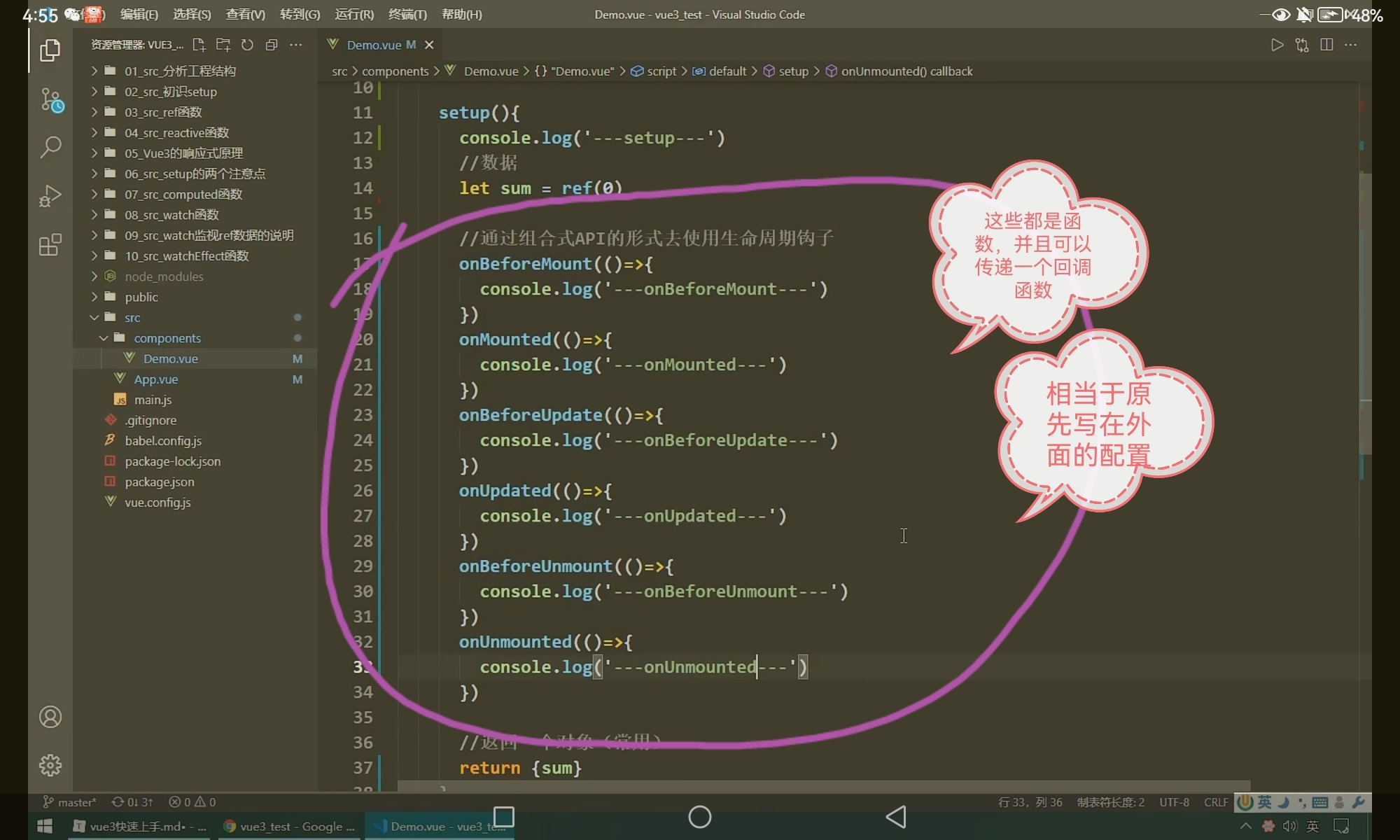The image size is (1400, 840).
Task: Click the master branch status indicator
Action: tap(70, 802)
